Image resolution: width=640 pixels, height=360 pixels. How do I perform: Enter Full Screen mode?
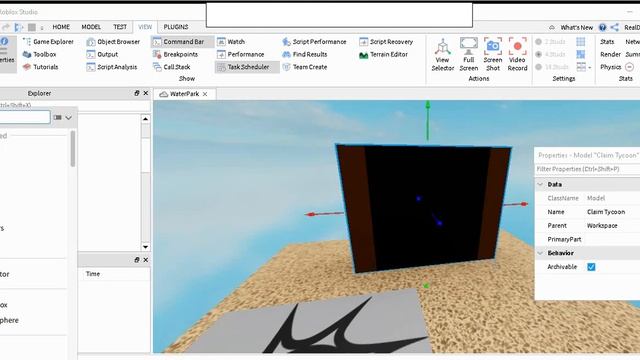469,55
